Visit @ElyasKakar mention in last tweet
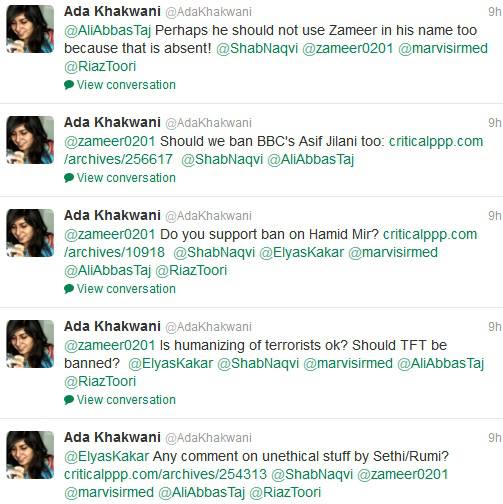The height and width of the screenshot is (504, 503). click(x=106, y=456)
